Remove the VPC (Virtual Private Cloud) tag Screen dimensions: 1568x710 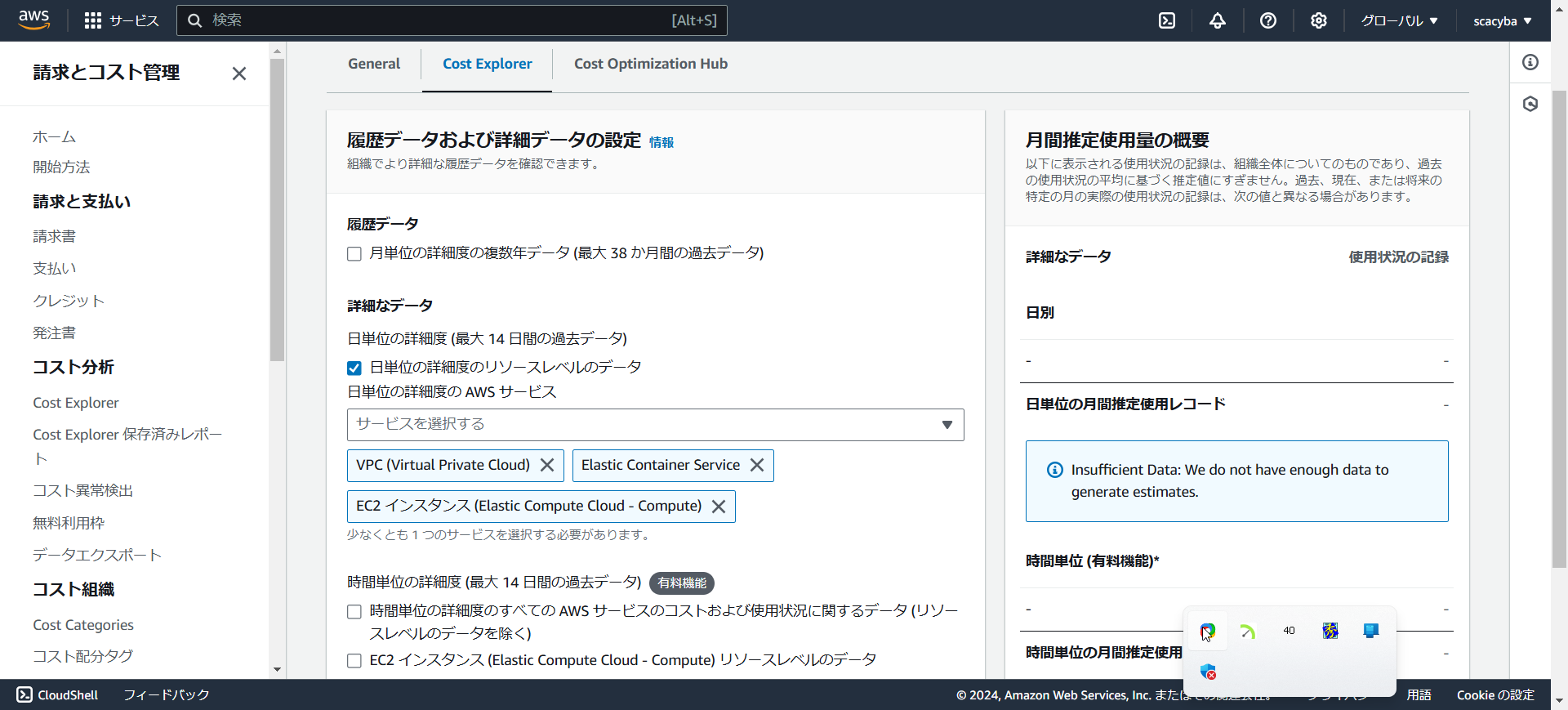tap(547, 465)
